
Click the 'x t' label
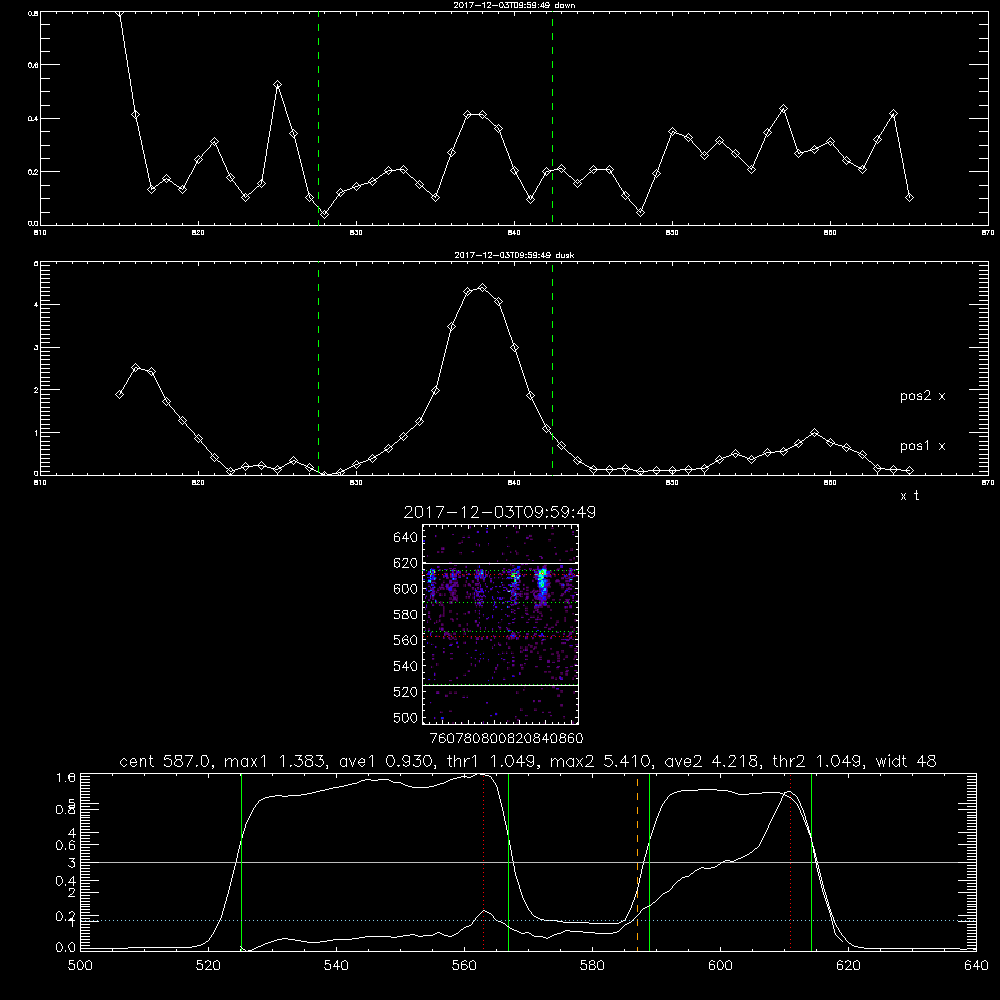909,496
